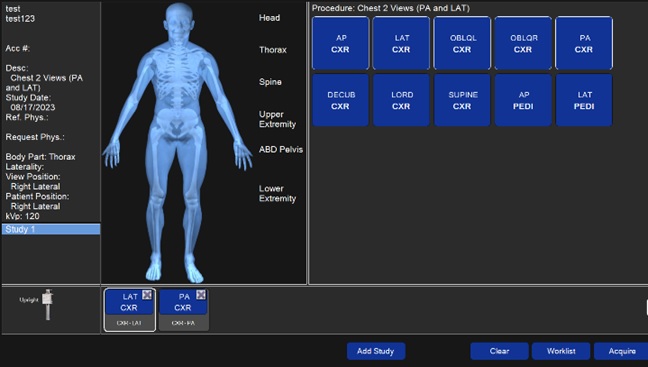Click the procedure title Chest 2 Views

(391, 8)
